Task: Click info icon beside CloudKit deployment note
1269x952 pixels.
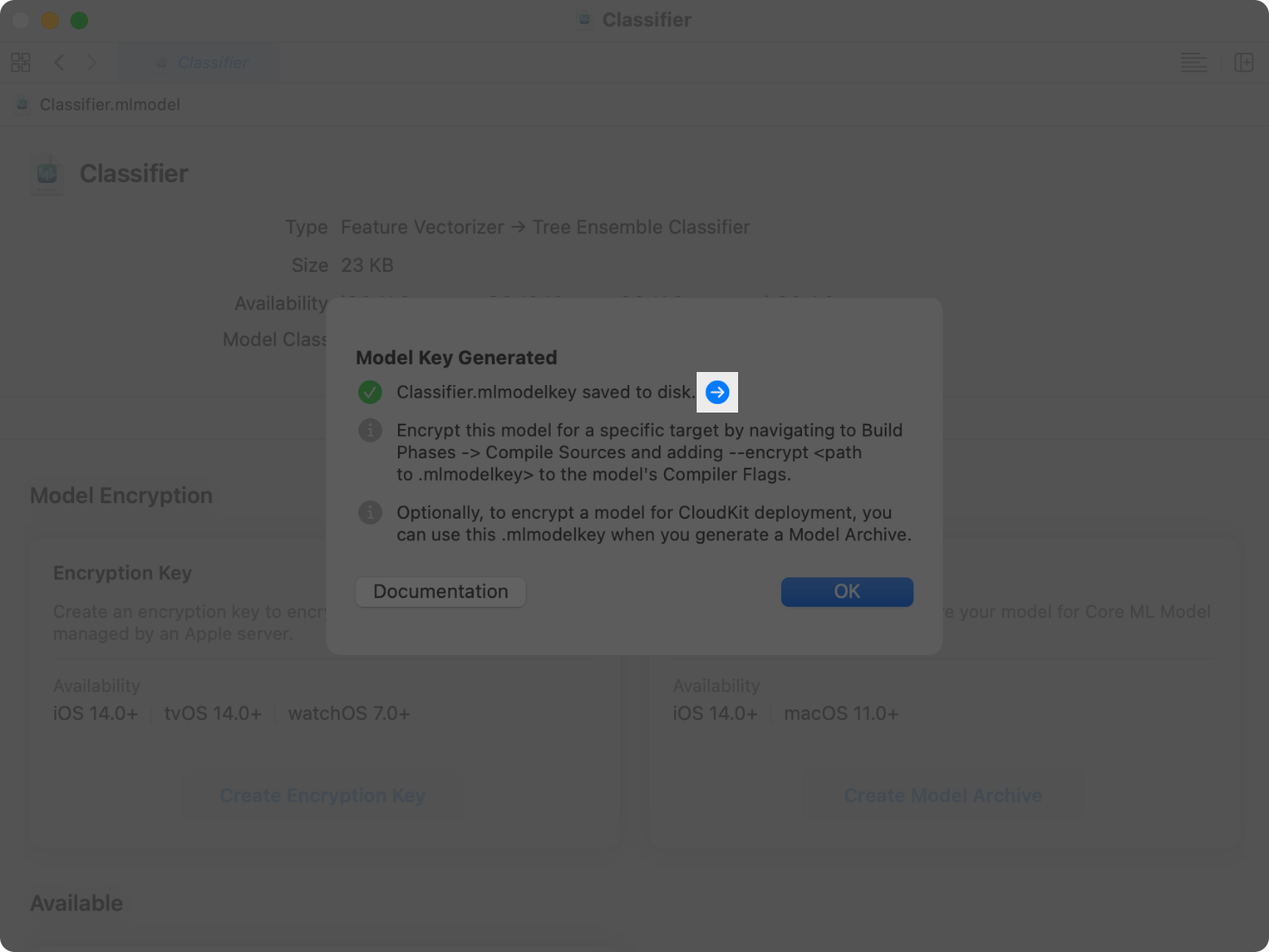Action: pyautogui.click(x=369, y=512)
